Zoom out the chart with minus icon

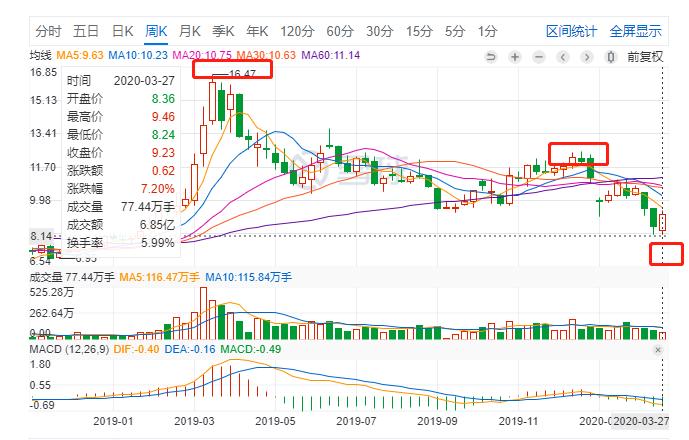coord(539,57)
